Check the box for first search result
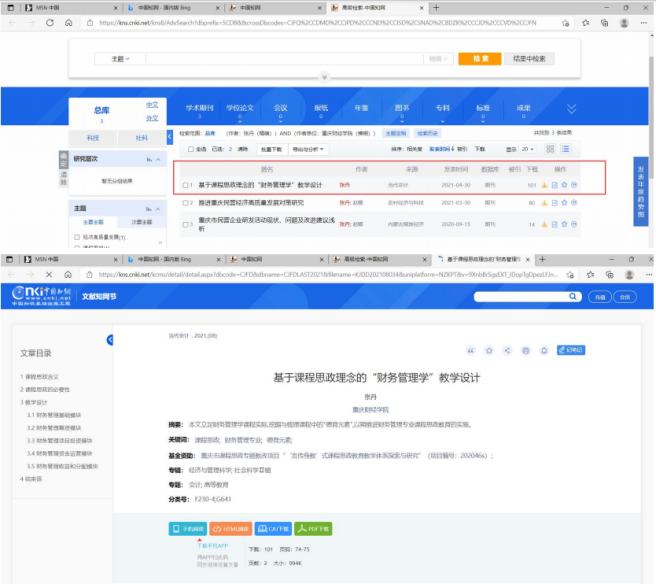Screen dimensions: 656x584 187,185
